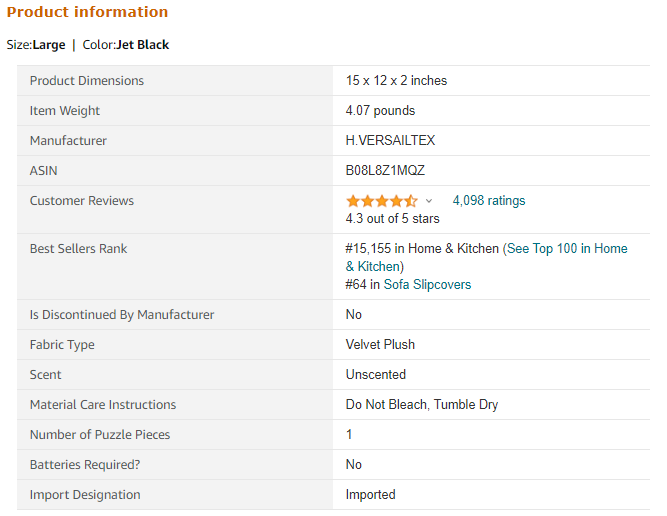Open the Sofa Slipcovers category link
Viewport: 667px width, 516px height.
coord(427,284)
